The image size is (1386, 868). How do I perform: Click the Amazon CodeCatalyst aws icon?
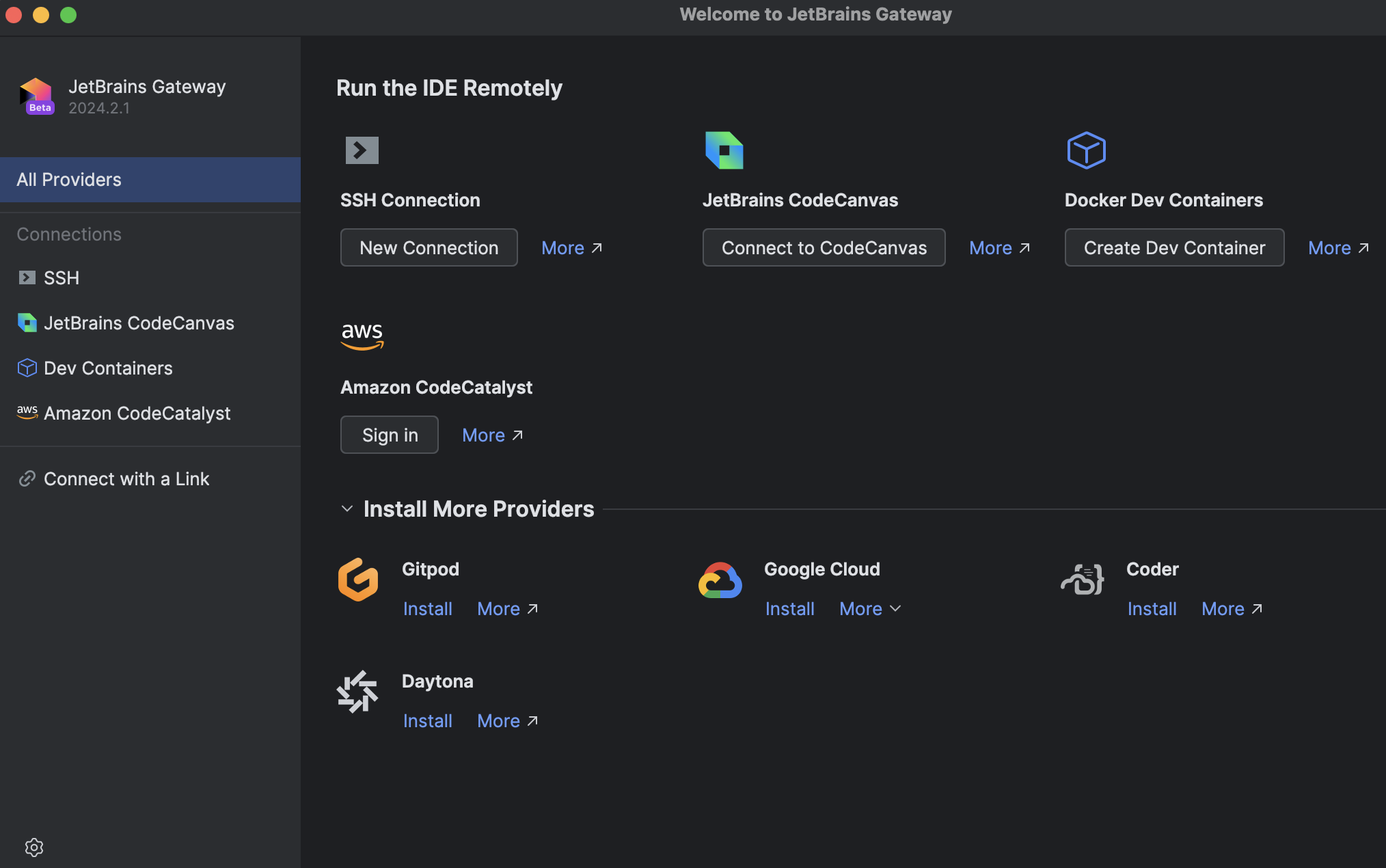click(x=27, y=412)
